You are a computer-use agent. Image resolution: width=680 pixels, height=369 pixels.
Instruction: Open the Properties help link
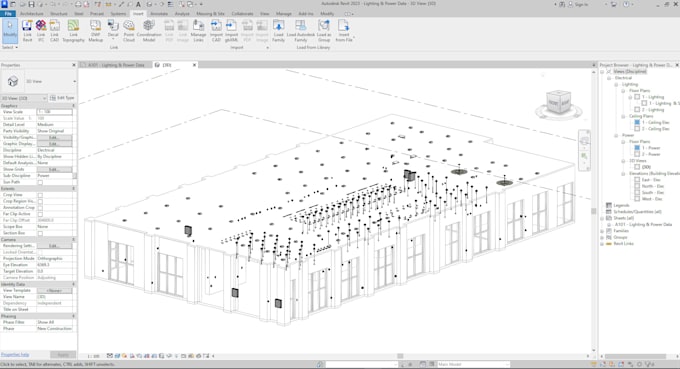click(x=15, y=355)
